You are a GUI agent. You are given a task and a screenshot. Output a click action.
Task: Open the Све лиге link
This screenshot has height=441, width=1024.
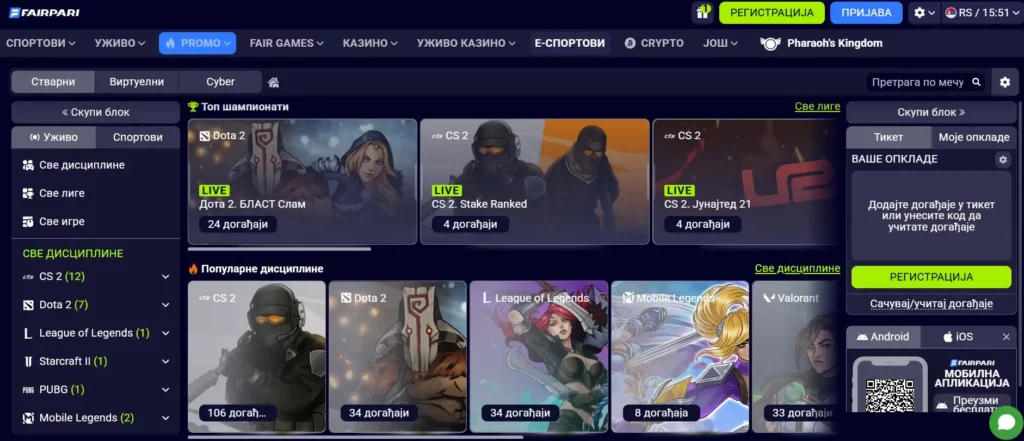click(817, 106)
